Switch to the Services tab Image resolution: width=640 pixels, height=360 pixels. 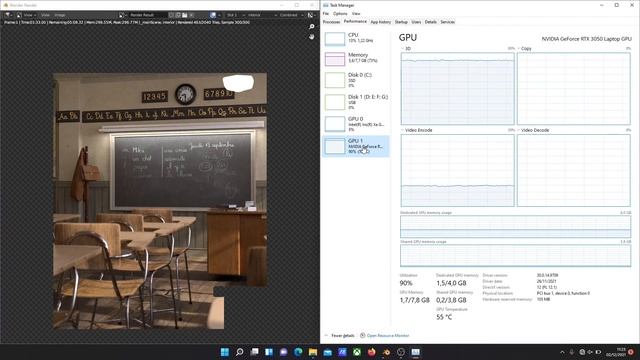[x=447, y=22]
